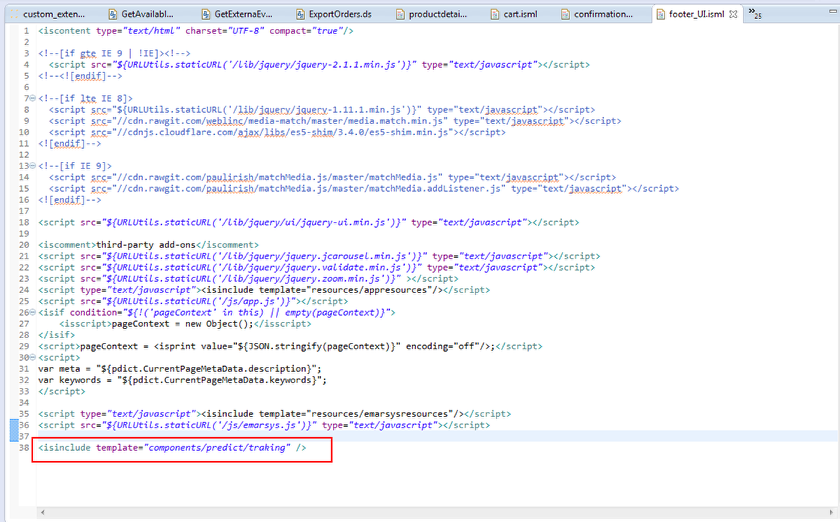The image size is (840, 522).
Task: Open the productdetai... editor tab
Action: coord(432,14)
